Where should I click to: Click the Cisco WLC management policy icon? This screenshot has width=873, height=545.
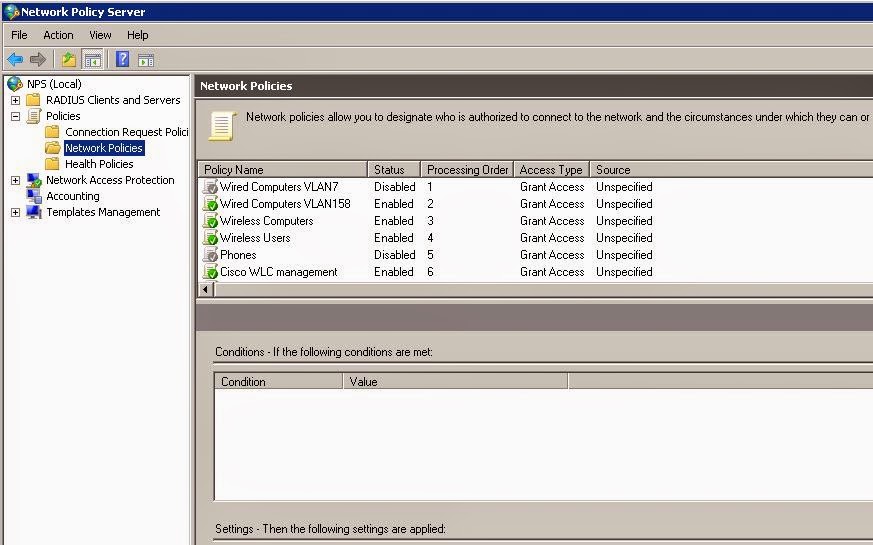[x=210, y=272]
